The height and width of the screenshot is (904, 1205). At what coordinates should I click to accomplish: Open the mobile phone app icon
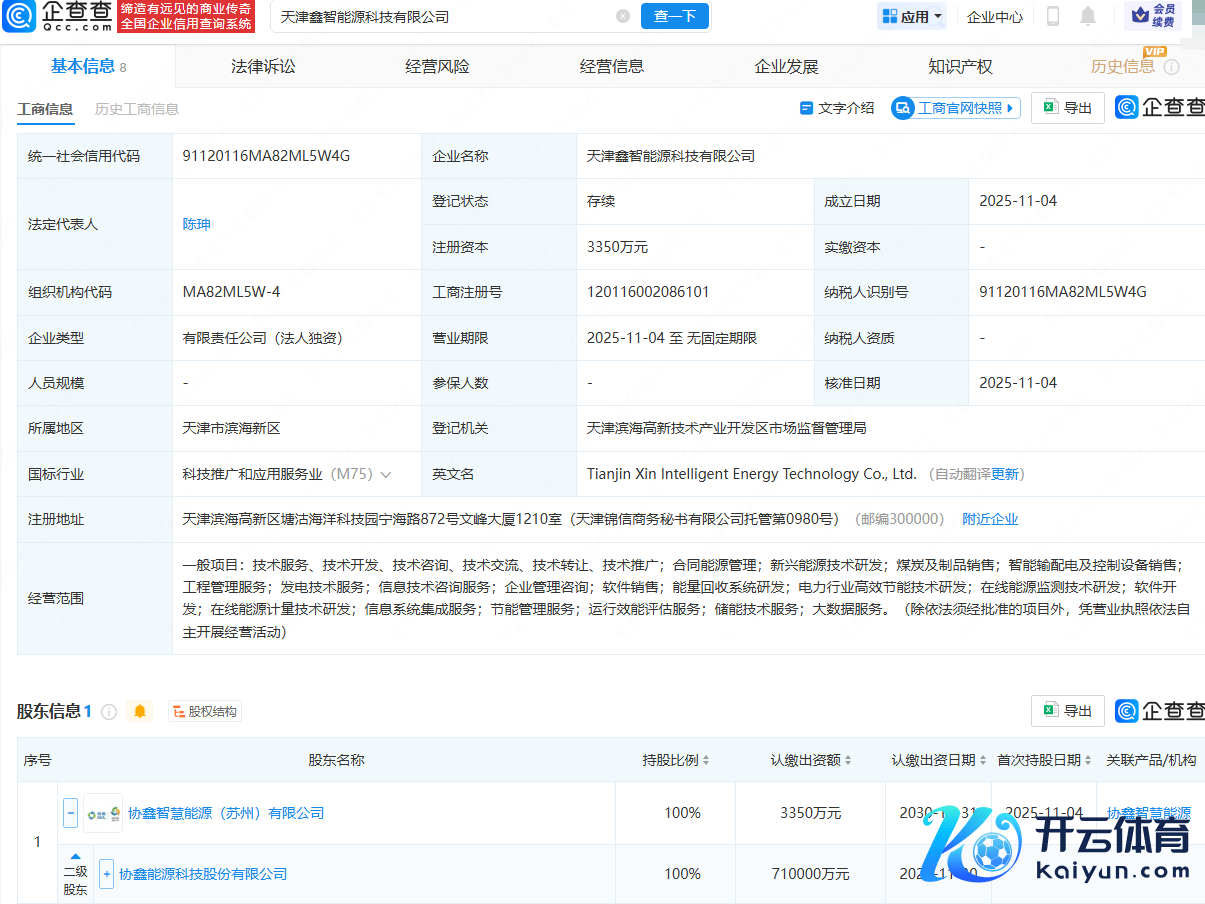[x=1052, y=17]
